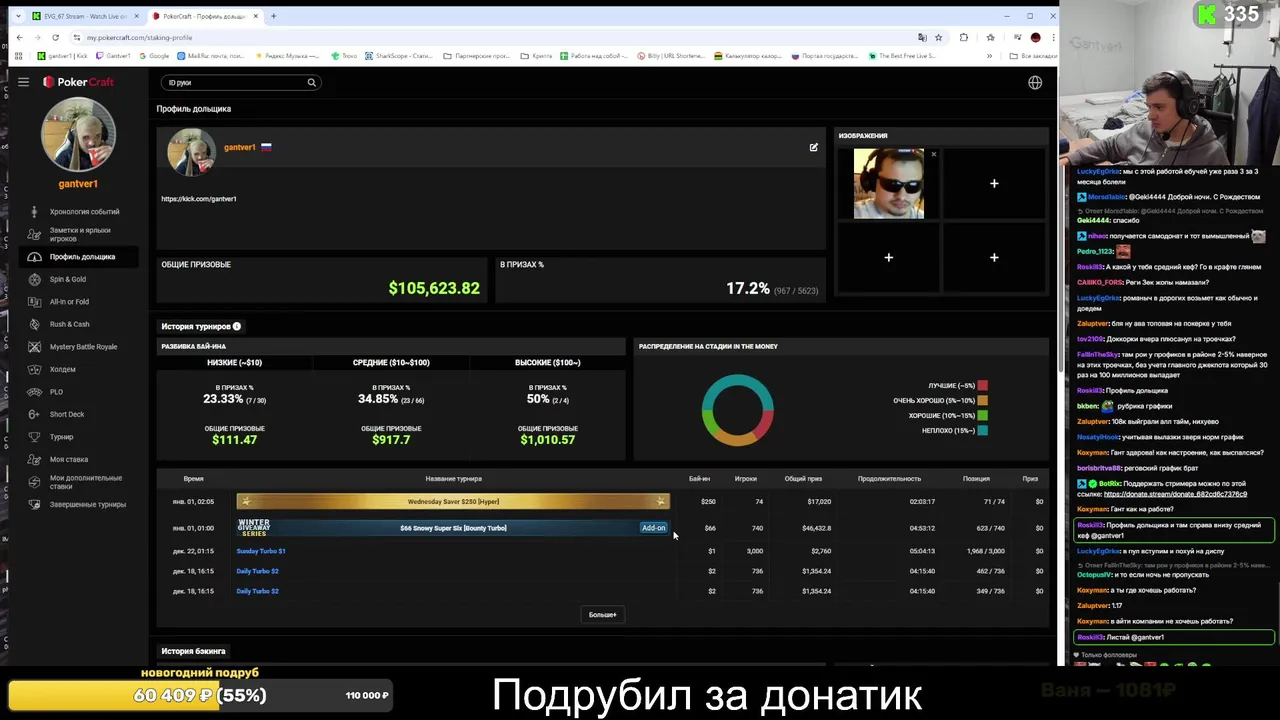Click the Турнир trophy icon
Viewport: 1280px width, 720px height.
point(34,437)
